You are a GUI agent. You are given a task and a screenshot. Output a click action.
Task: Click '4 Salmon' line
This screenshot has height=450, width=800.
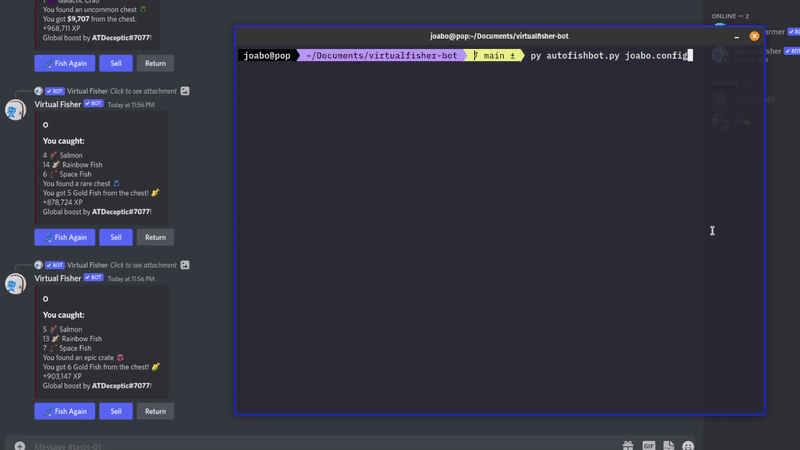coord(63,155)
